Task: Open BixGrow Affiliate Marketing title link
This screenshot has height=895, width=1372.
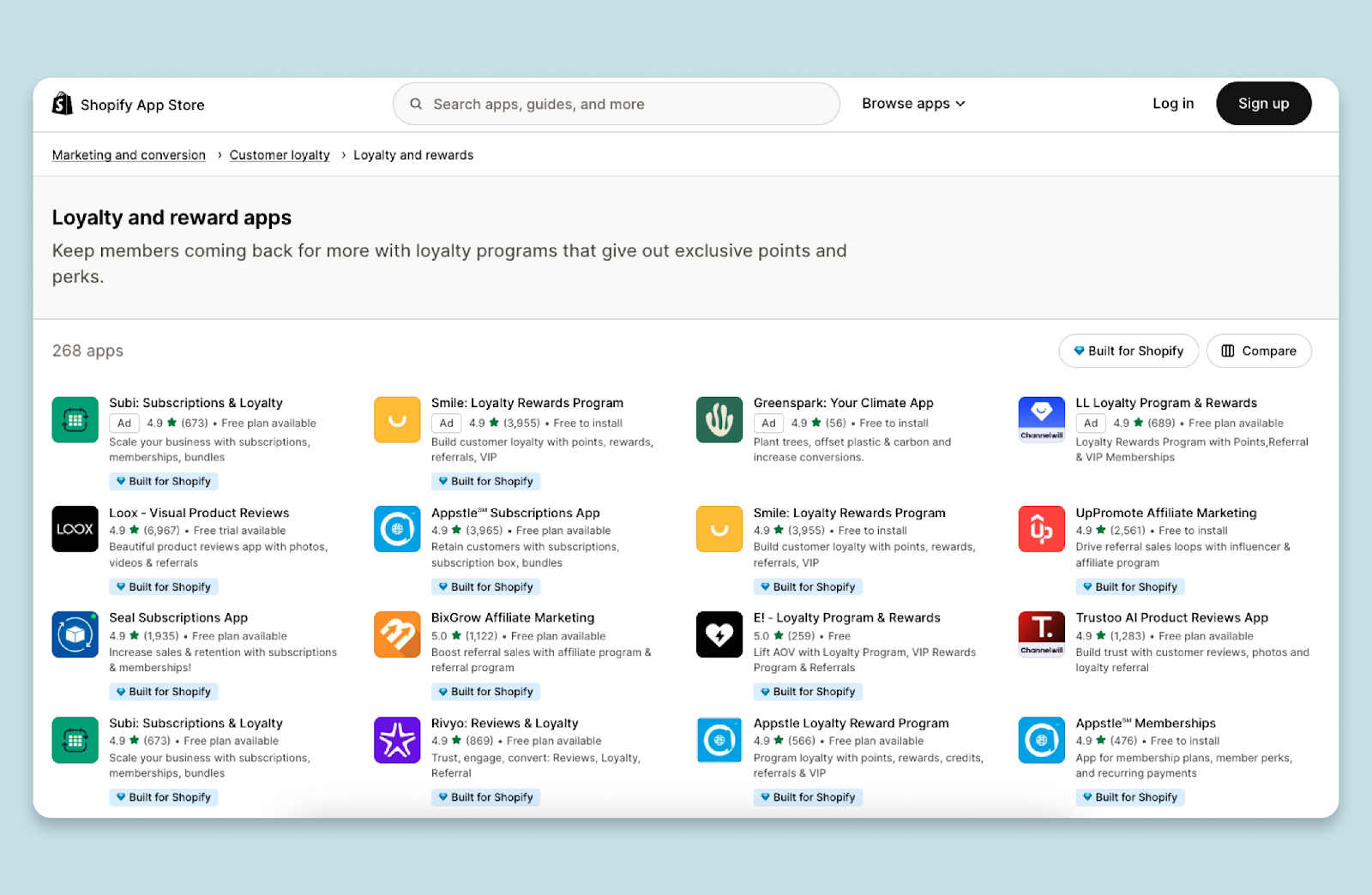Action: point(513,617)
